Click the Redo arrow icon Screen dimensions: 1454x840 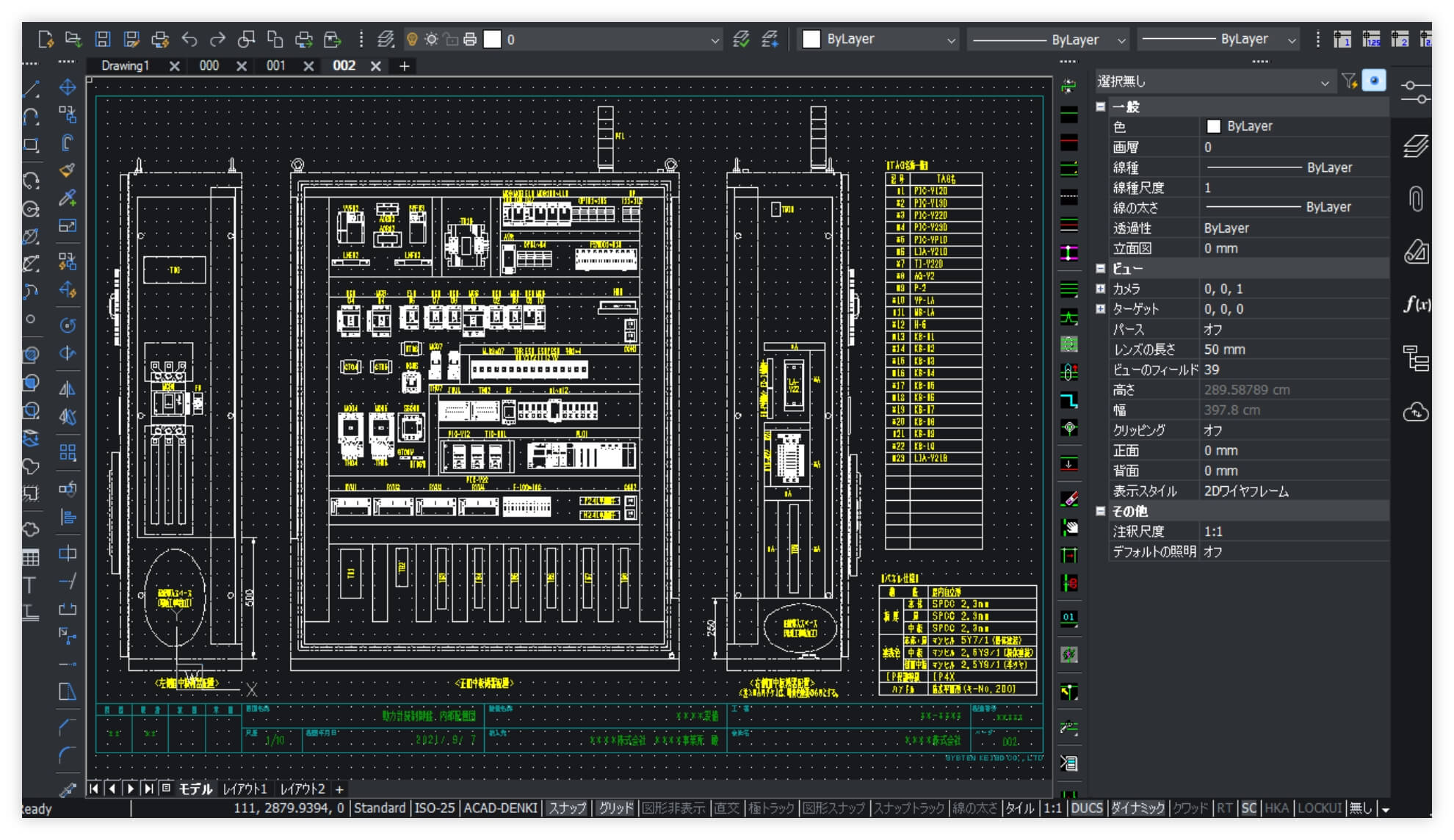pyautogui.click(x=217, y=39)
